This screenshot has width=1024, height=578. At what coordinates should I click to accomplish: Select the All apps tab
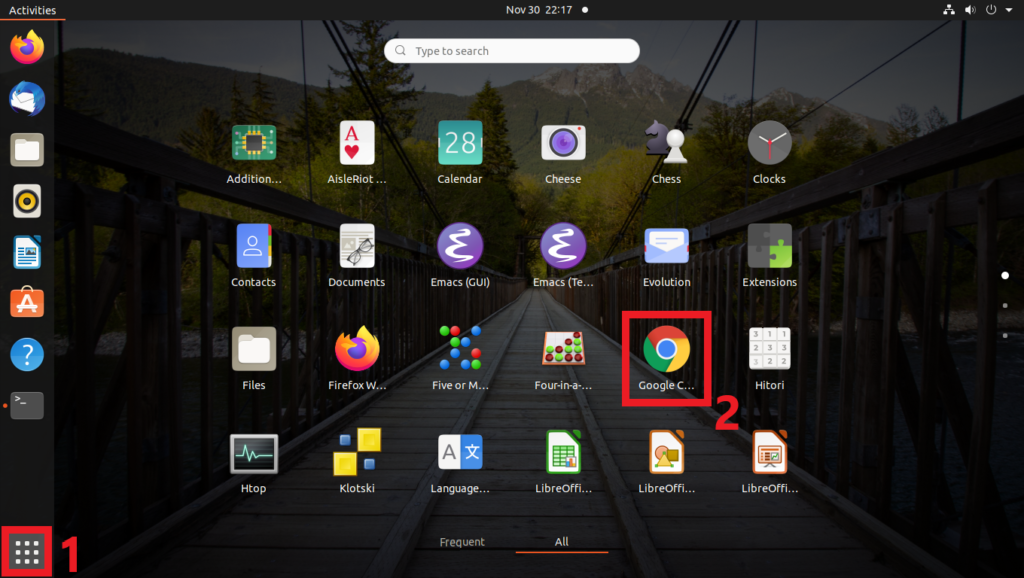click(562, 542)
